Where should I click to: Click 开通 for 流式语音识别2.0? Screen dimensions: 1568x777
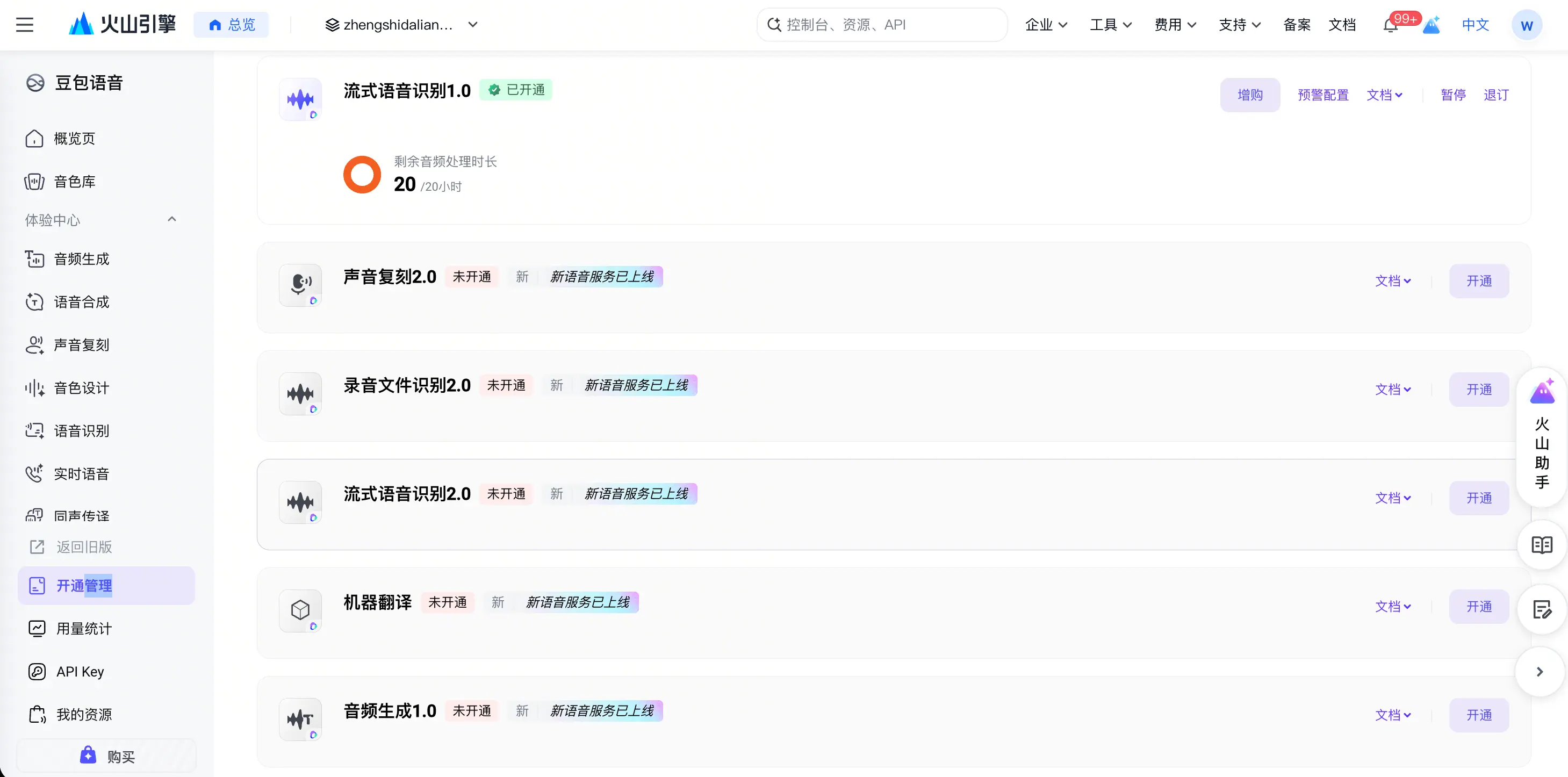(x=1479, y=498)
